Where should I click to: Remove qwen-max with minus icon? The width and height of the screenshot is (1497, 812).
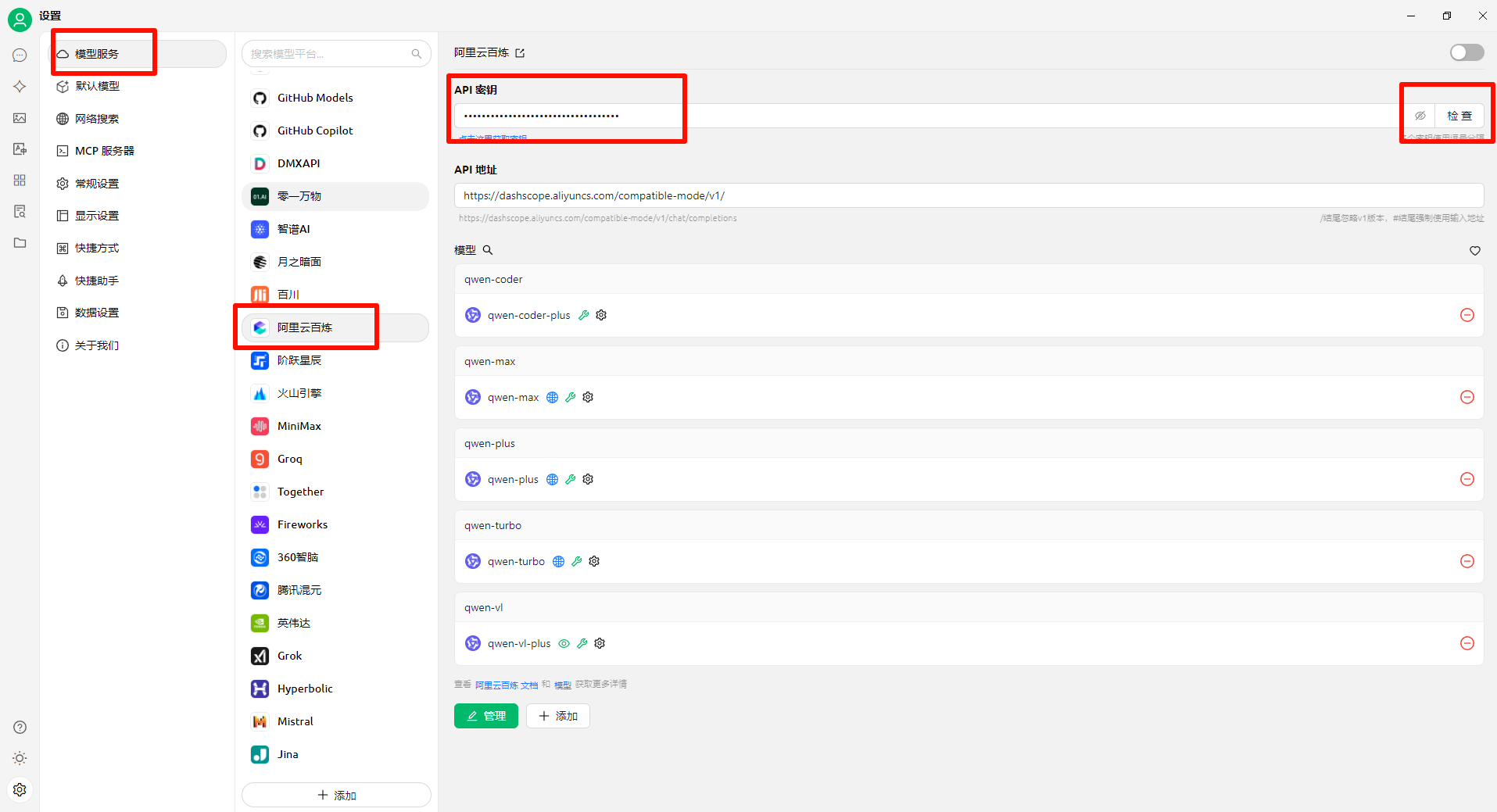pyautogui.click(x=1467, y=397)
